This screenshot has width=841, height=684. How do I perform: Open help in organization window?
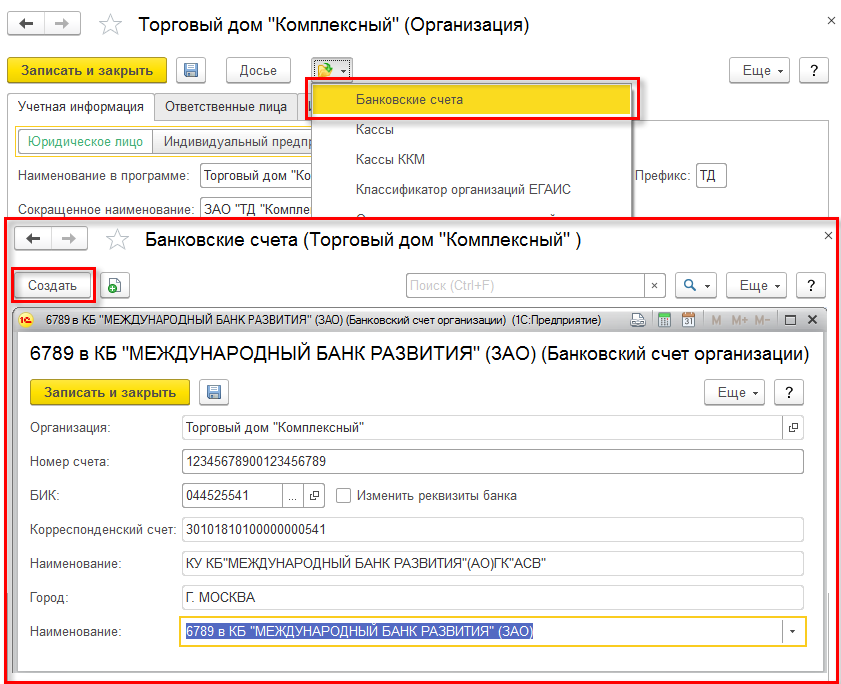coord(814,70)
